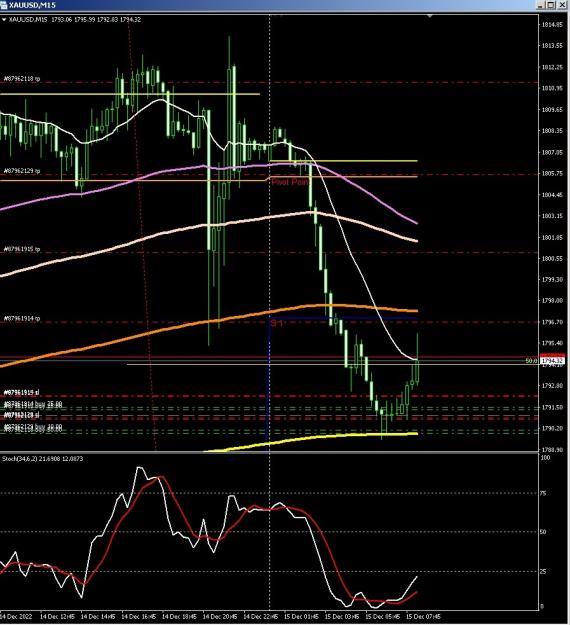Click the red S1 support label

(x=276, y=323)
